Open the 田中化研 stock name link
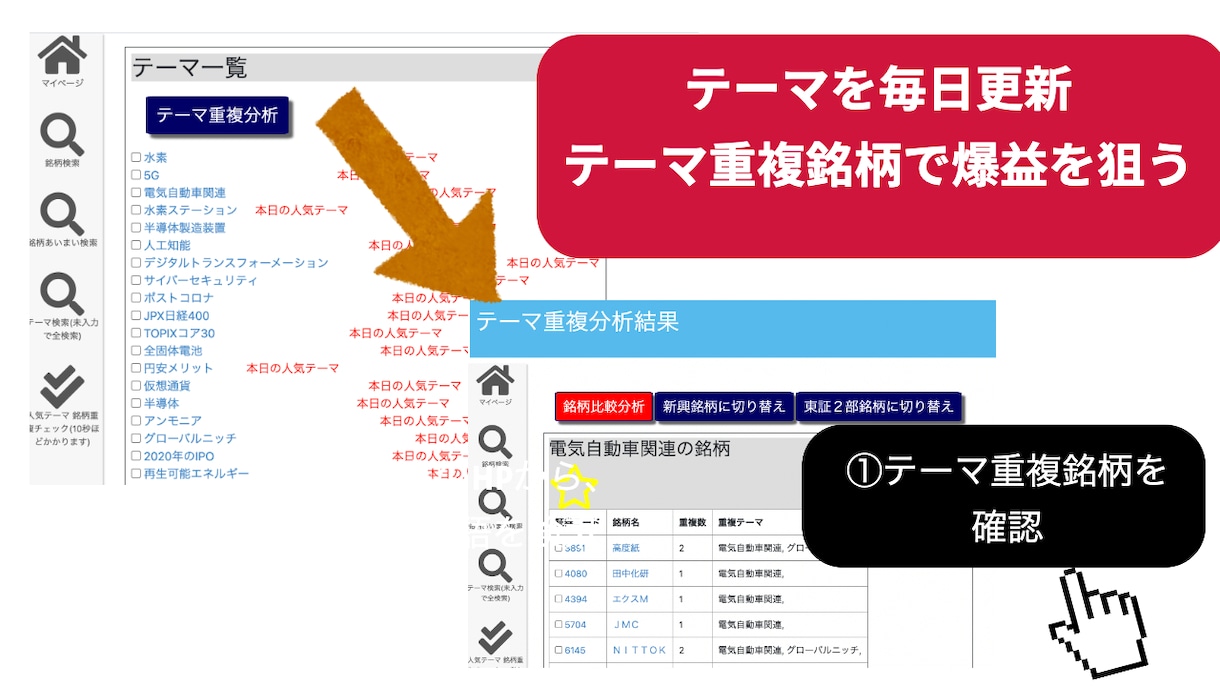Screen dimensions: 1220x686 tap(630, 574)
